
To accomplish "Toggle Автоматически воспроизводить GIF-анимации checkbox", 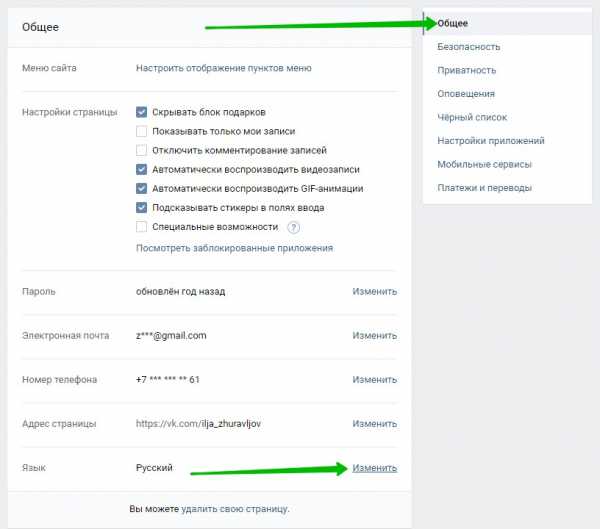I will click(x=141, y=188).
